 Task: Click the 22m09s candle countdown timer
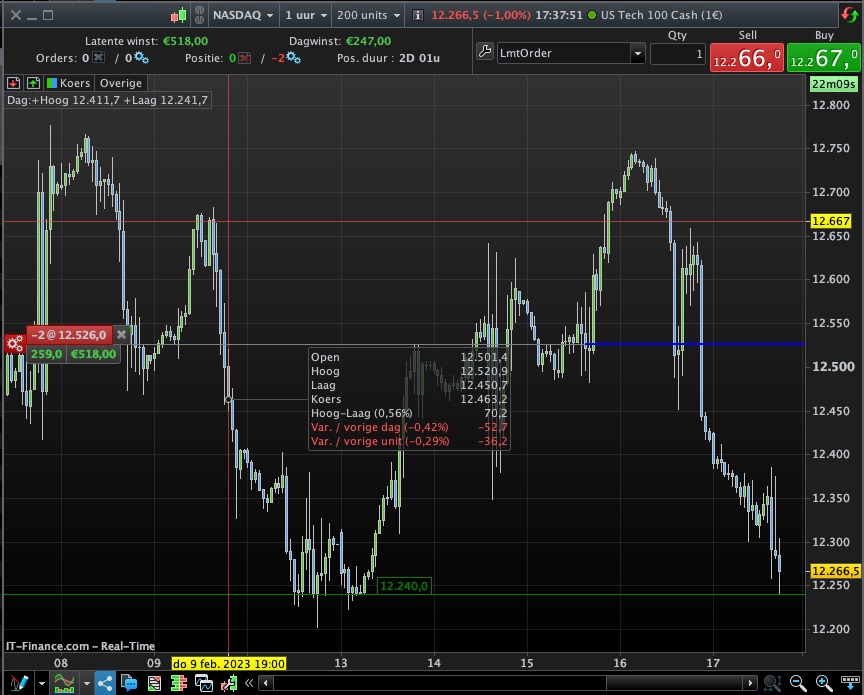click(x=834, y=84)
